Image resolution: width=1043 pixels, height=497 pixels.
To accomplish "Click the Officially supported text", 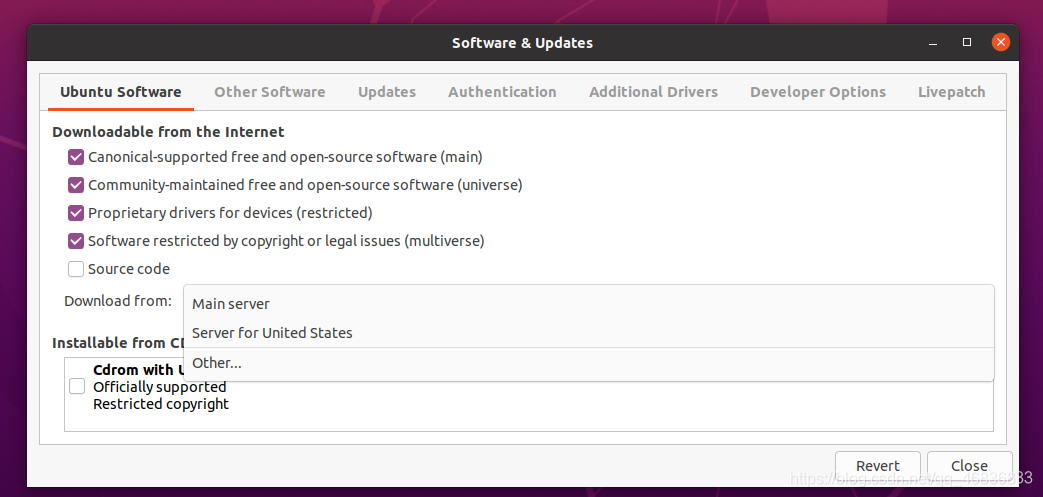I will [160, 387].
